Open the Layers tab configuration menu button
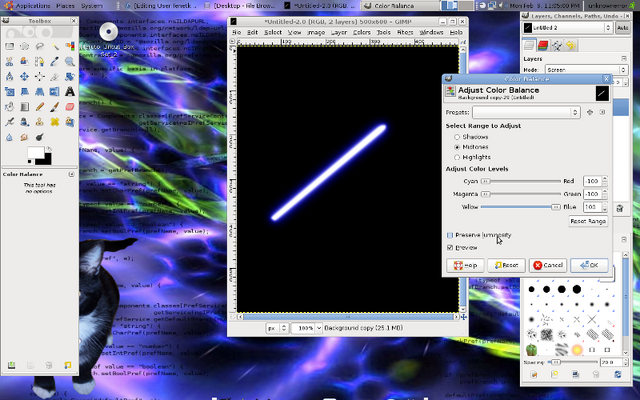The width and height of the screenshot is (640, 400). (x=624, y=59)
